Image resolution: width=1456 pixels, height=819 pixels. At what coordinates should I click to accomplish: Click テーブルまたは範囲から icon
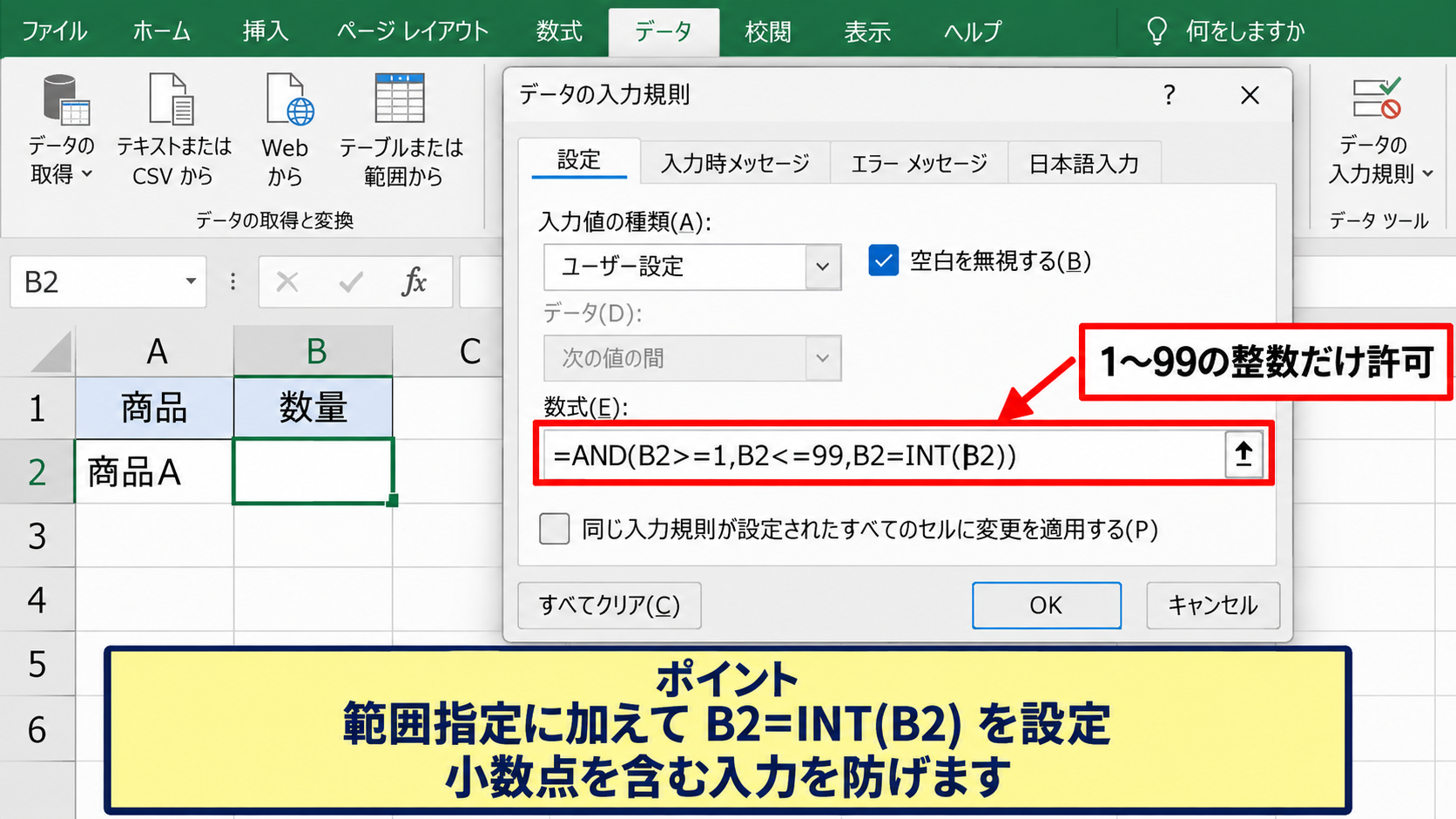400,98
